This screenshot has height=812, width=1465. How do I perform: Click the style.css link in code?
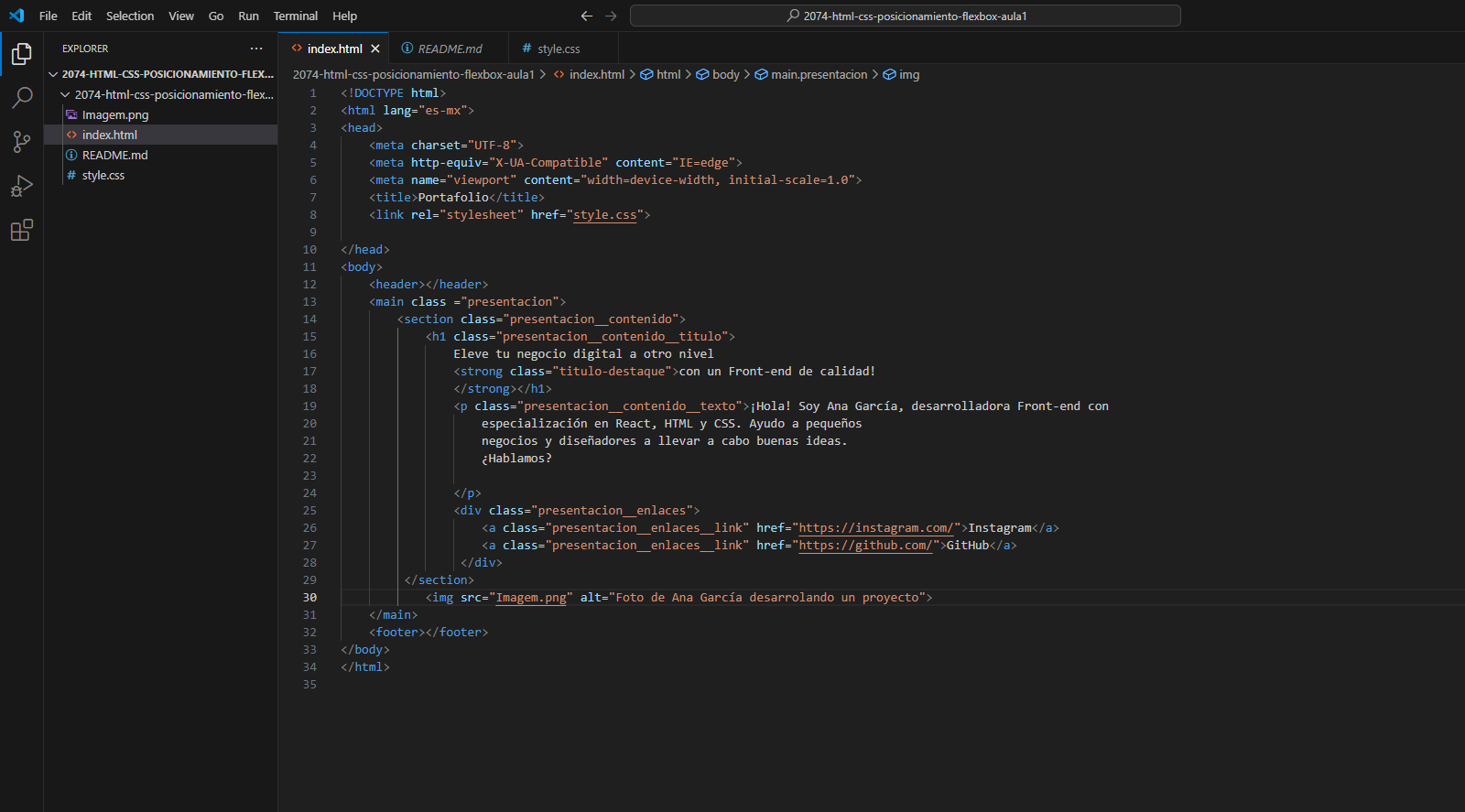604,214
